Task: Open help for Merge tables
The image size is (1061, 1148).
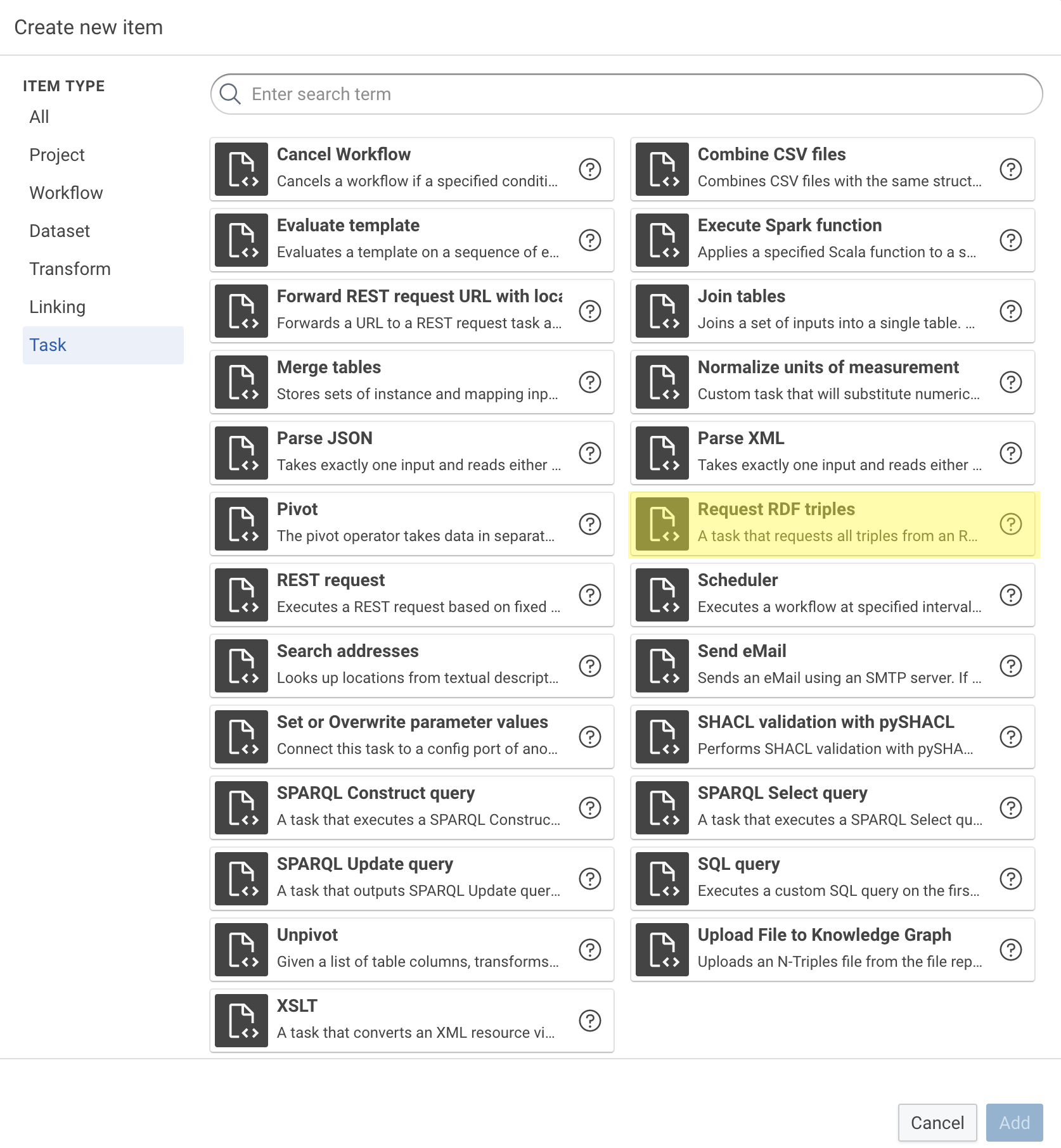Action: 589,381
